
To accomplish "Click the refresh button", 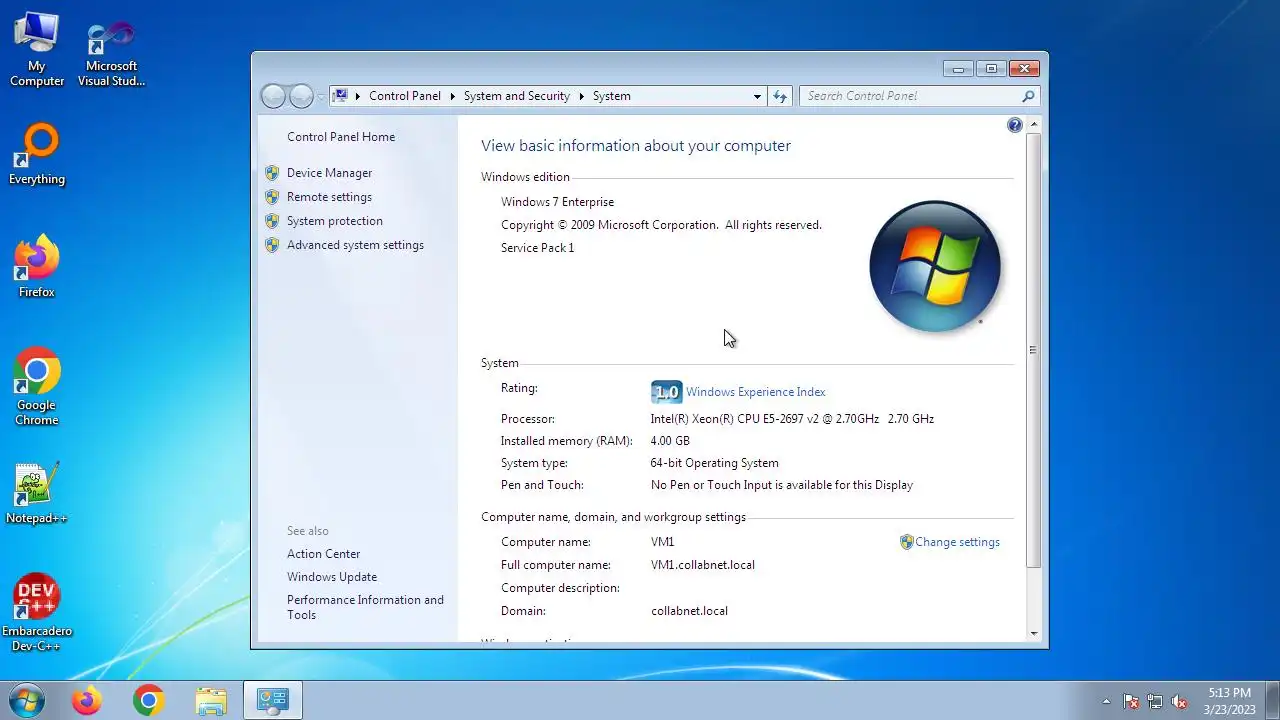I will pos(780,96).
